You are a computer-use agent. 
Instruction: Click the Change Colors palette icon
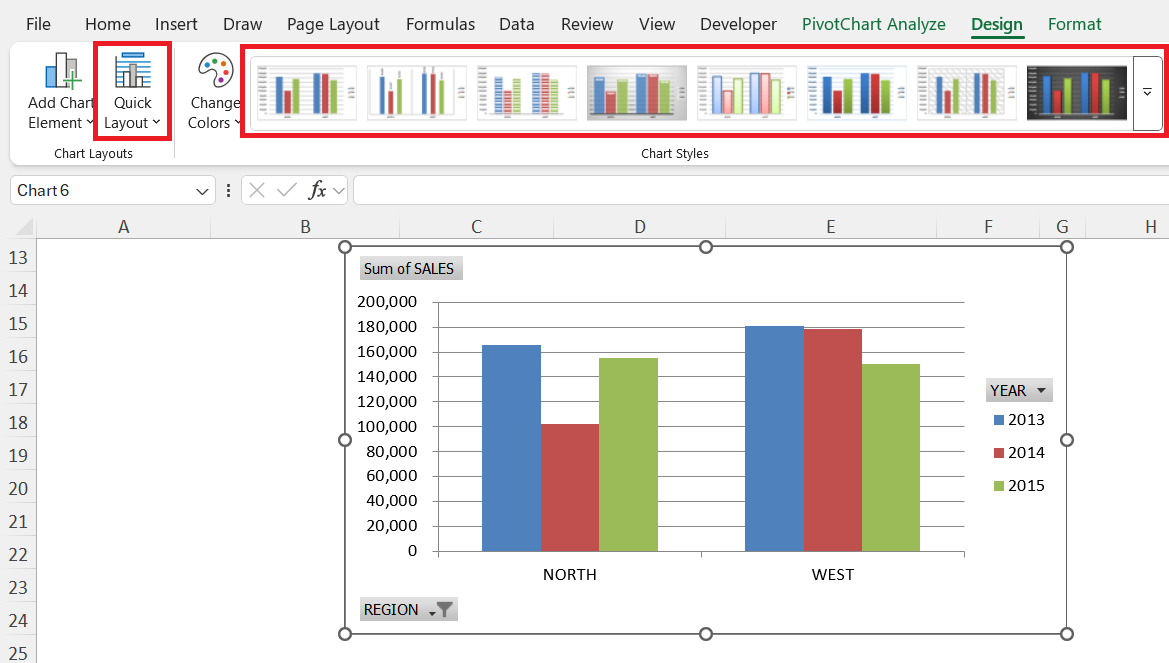[214, 73]
